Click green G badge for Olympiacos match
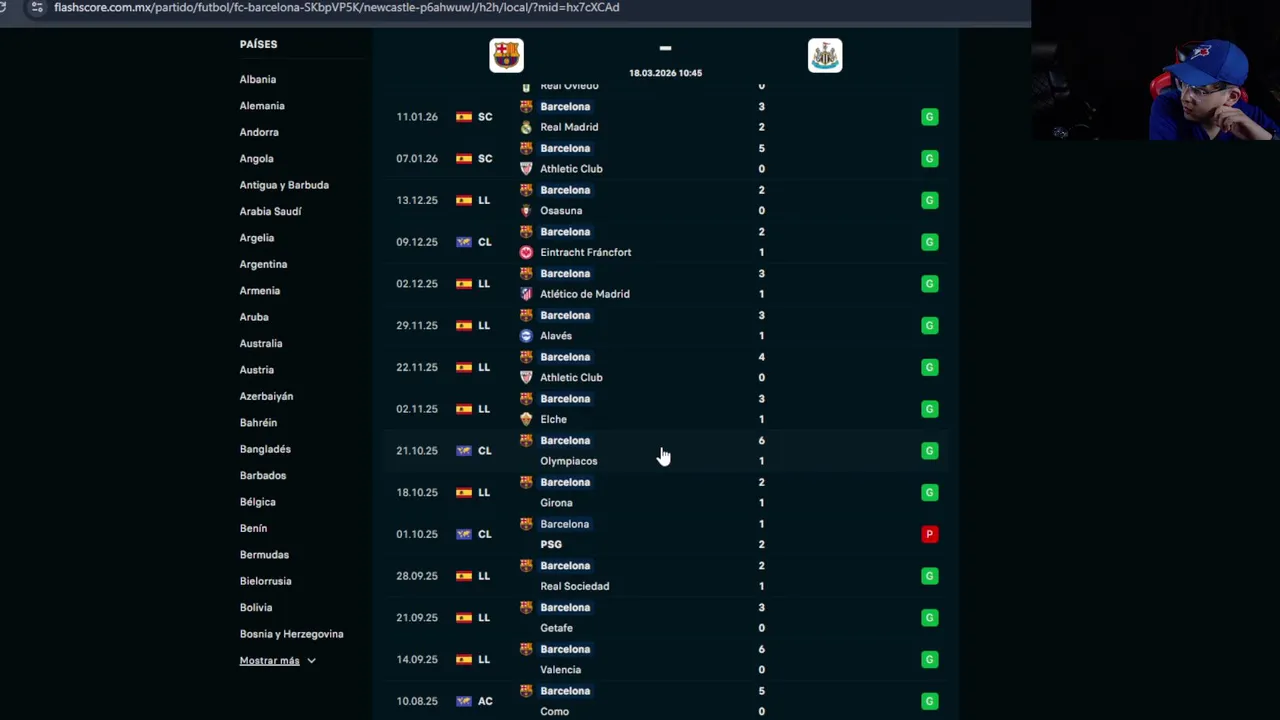This screenshot has width=1280, height=720. click(x=929, y=451)
